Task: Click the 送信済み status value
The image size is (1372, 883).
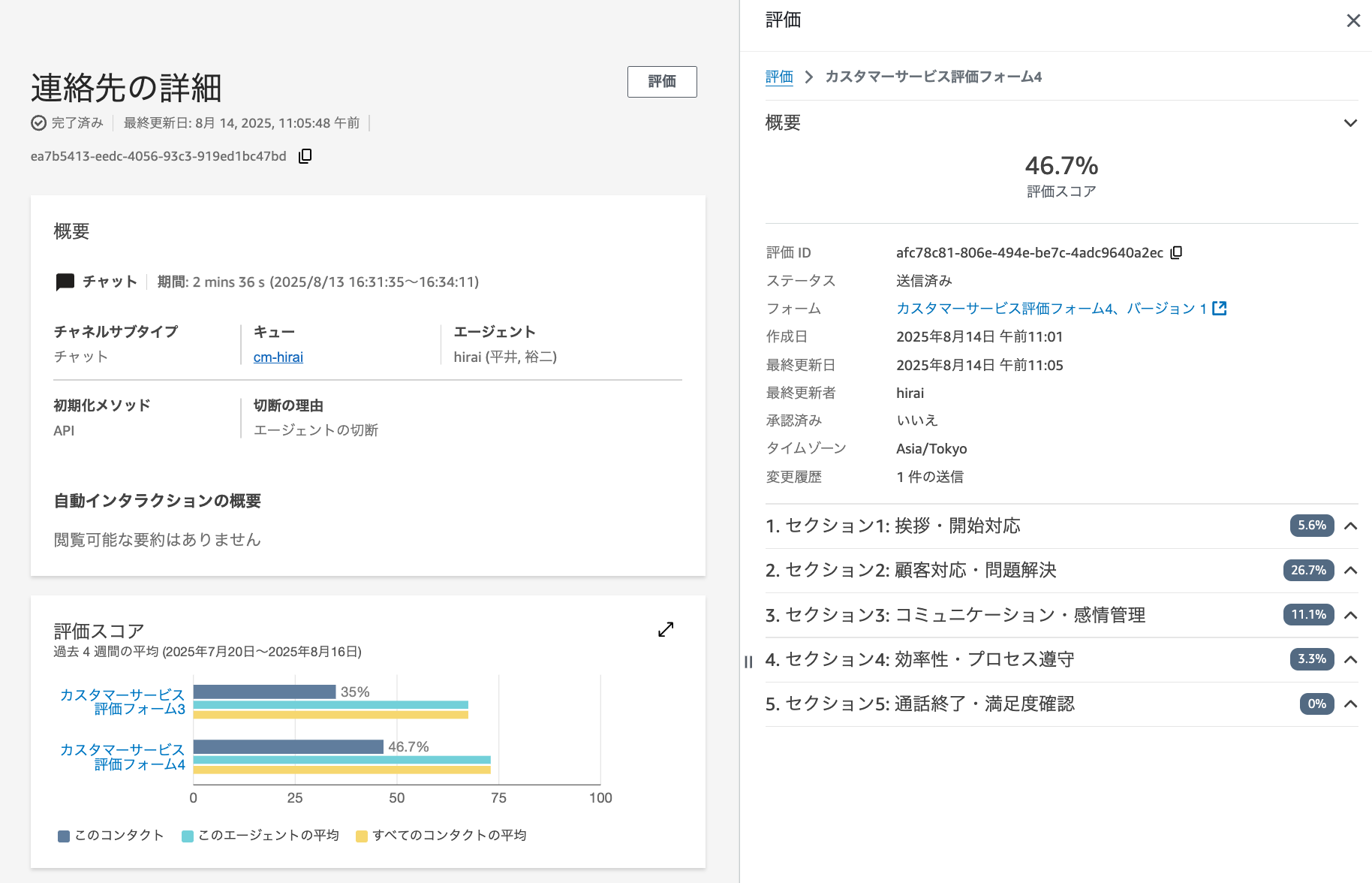Action: click(924, 281)
